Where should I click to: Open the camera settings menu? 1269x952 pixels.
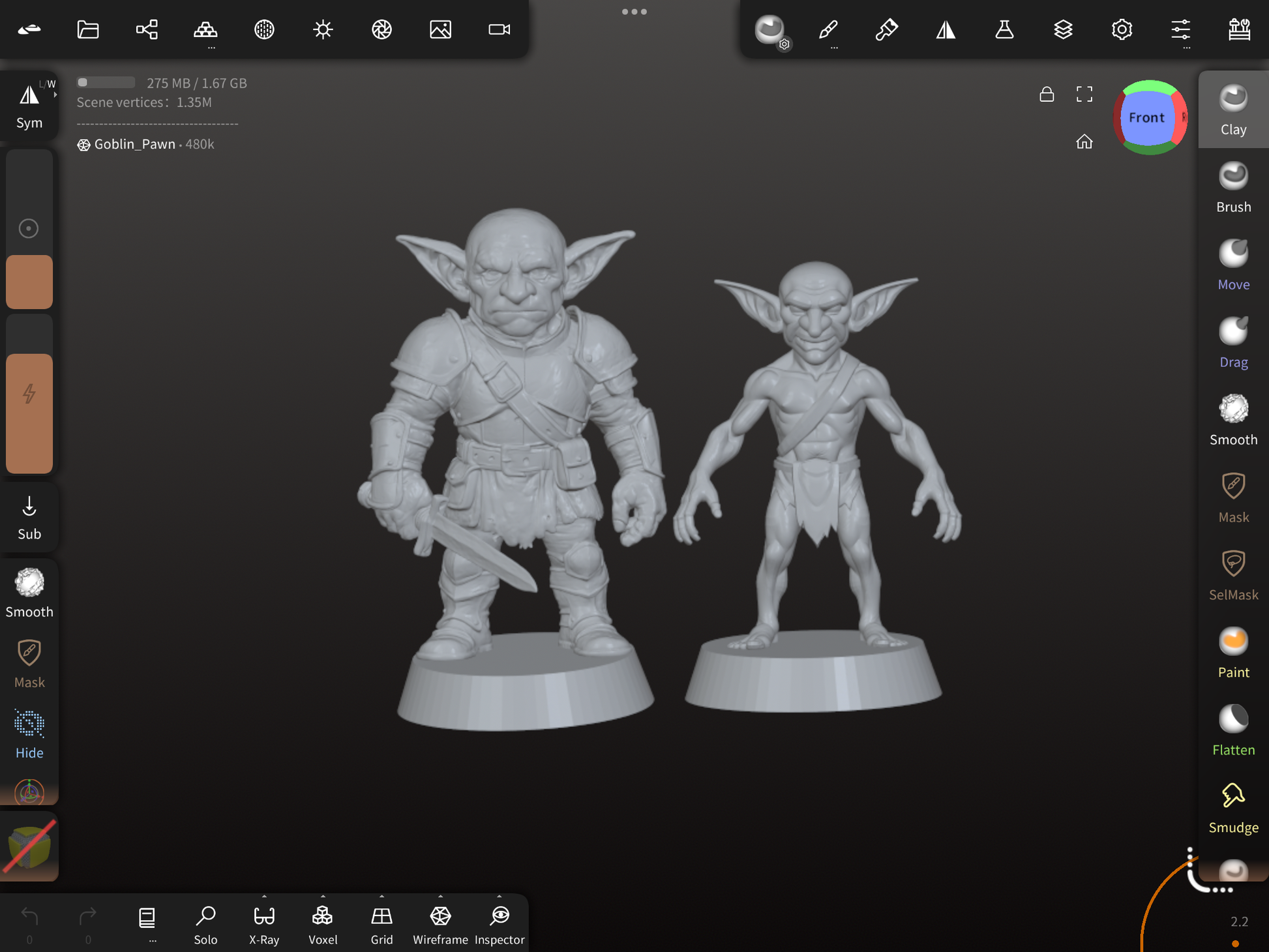pyautogui.click(x=500, y=29)
